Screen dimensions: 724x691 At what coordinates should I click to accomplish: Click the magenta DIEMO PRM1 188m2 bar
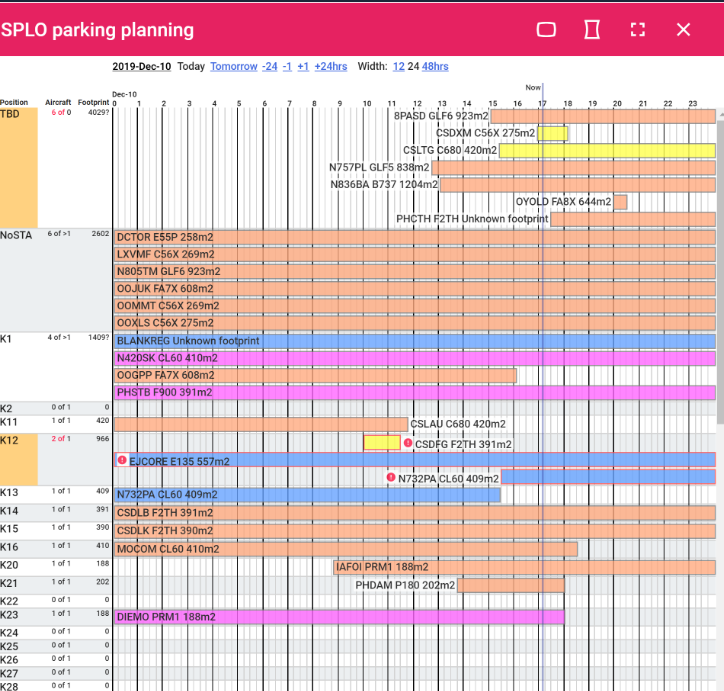(x=339, y=617)
